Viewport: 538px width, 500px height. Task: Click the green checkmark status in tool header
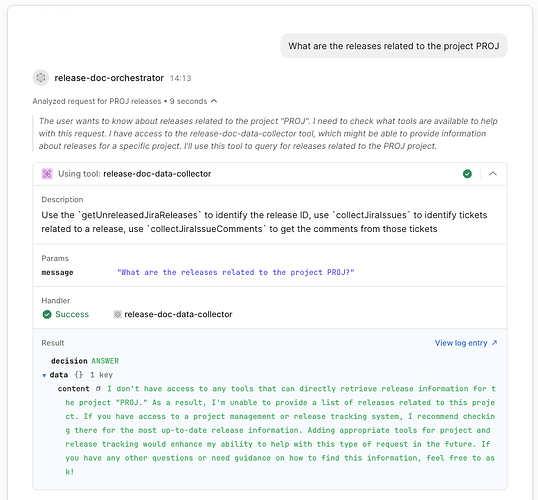click(467, 174)
